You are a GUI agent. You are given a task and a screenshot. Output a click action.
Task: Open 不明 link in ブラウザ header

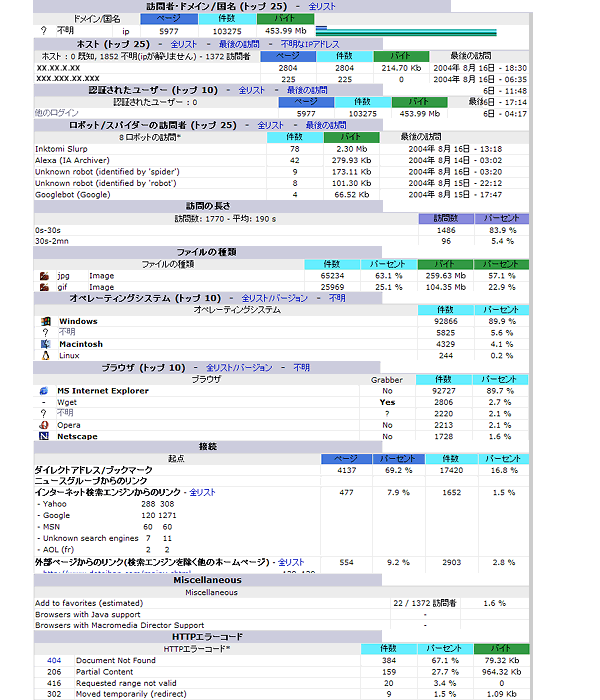click(301, 368)
